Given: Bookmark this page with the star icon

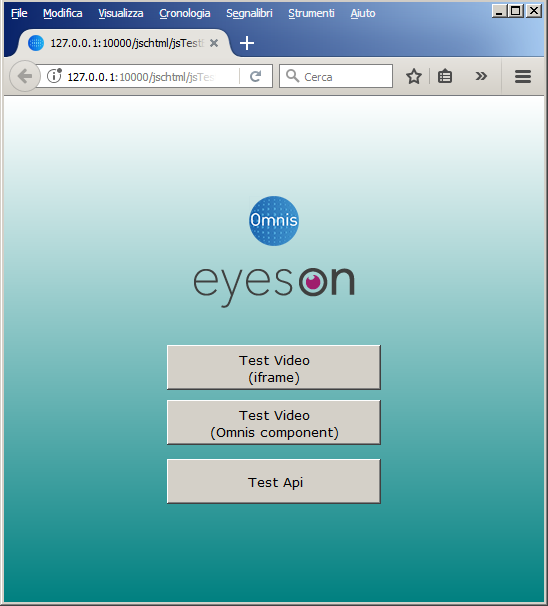Looking at the screenshot, I should 414,76.
